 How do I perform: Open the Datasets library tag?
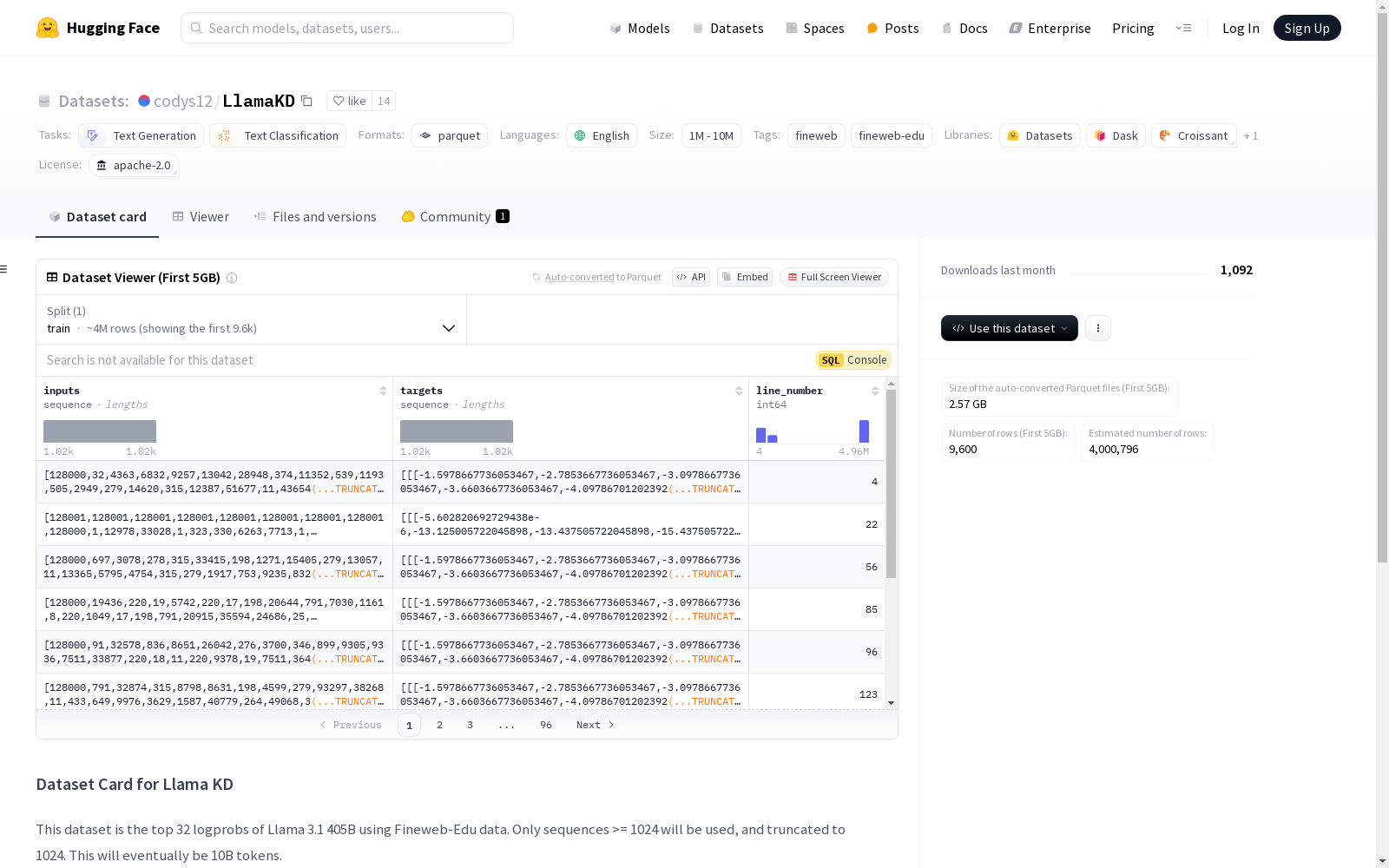click(1040, 135)
